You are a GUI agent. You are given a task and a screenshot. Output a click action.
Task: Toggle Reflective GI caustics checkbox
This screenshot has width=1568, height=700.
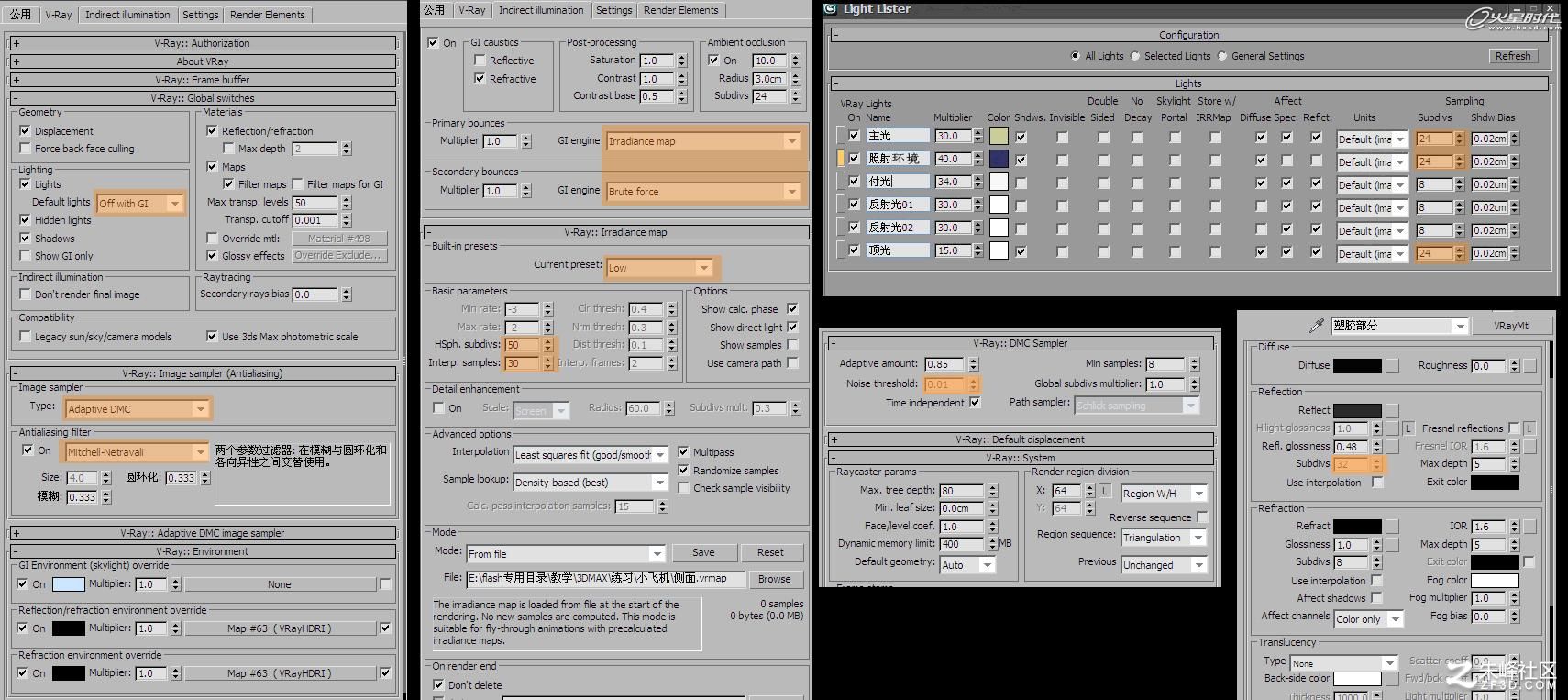tap(480, 61)
